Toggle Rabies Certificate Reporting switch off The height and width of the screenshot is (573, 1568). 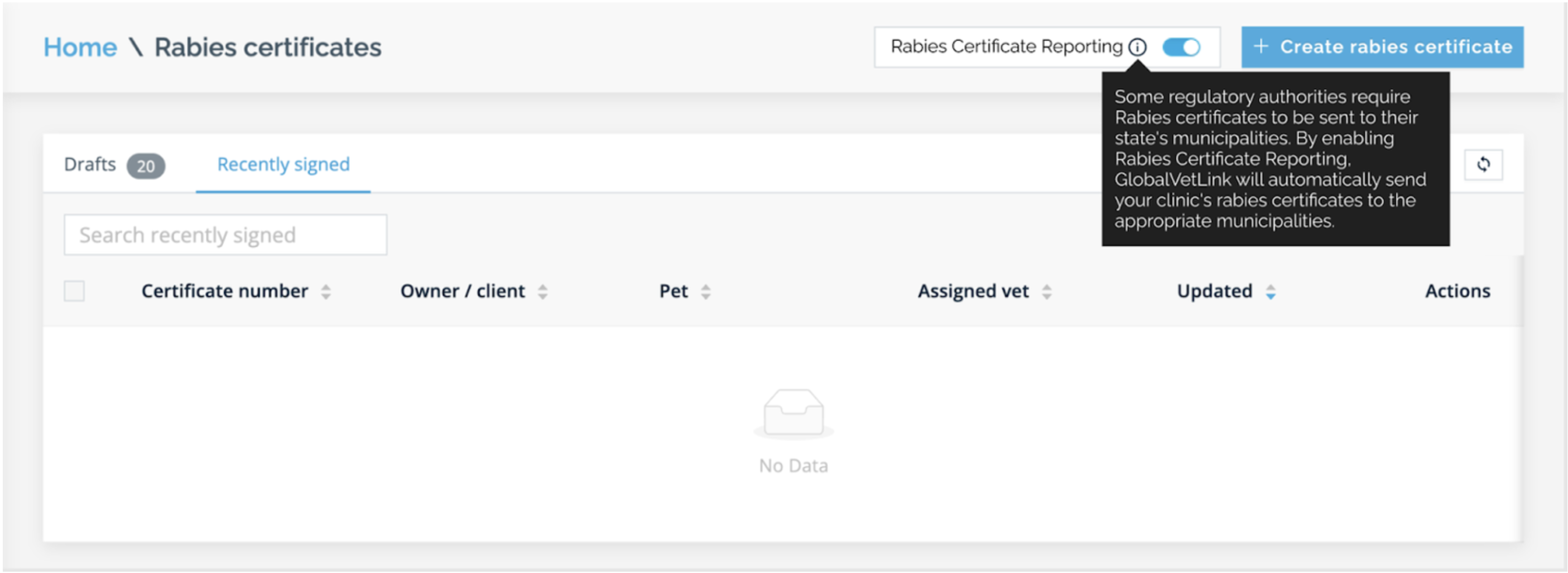point(1181,47)
